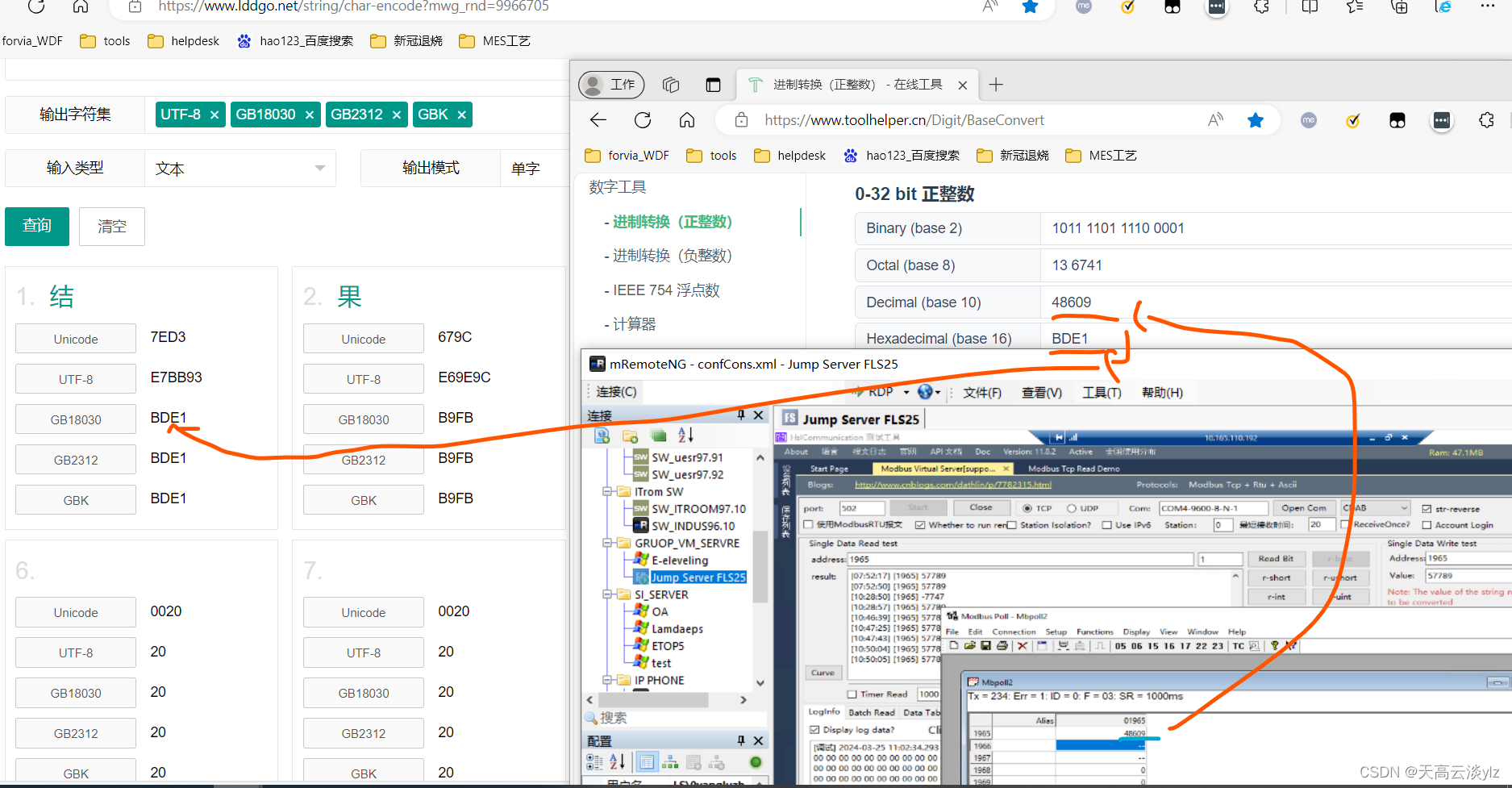Toggle the 使用ModbusRTU报文 checkbox
This screenshot has width=1512, height=788.
808,524
